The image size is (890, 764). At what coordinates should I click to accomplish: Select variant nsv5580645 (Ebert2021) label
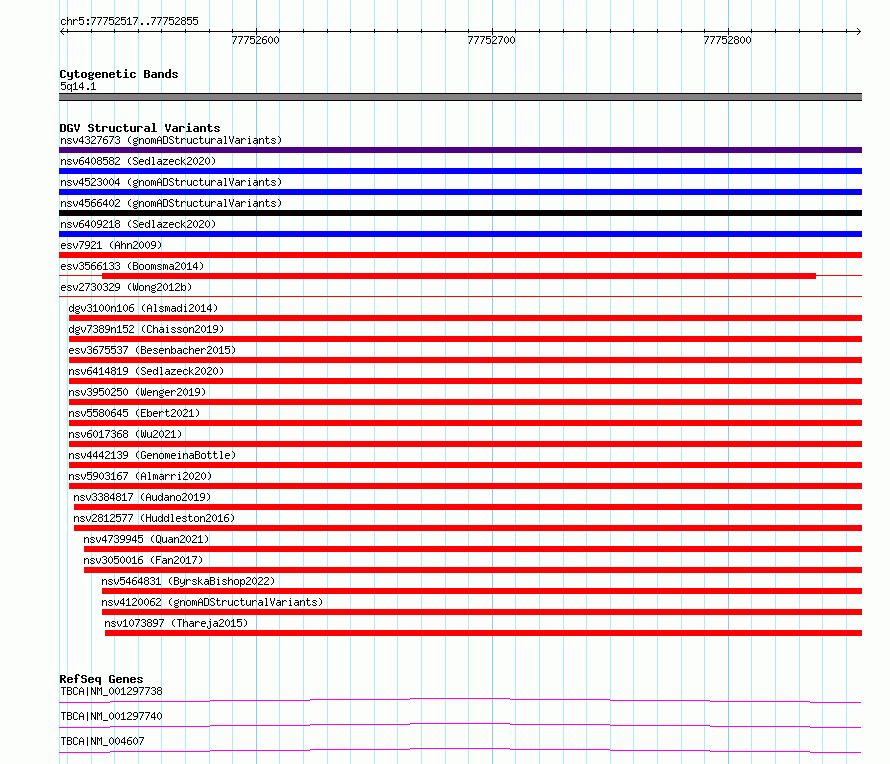point(134,413)
